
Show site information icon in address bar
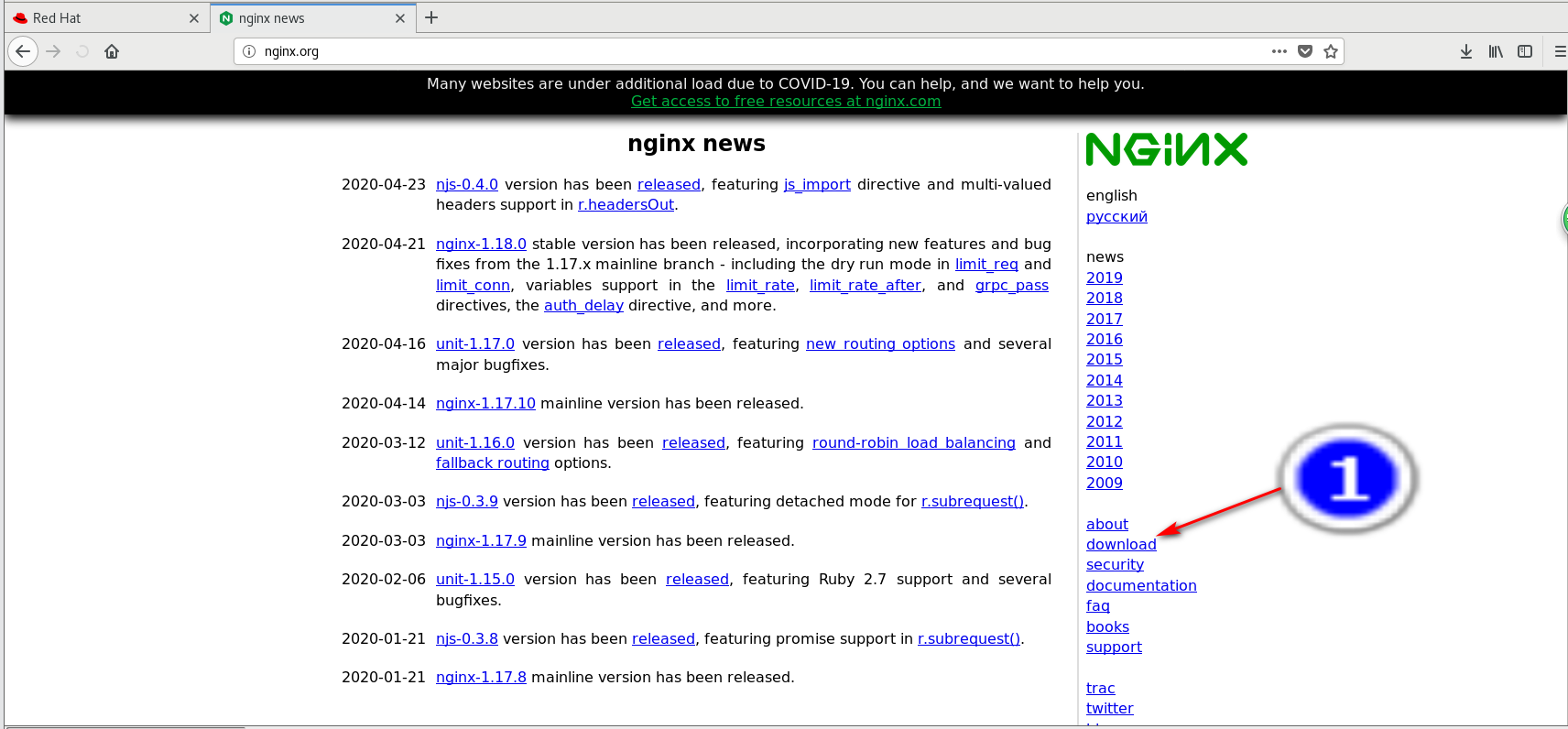coord(249,51)
